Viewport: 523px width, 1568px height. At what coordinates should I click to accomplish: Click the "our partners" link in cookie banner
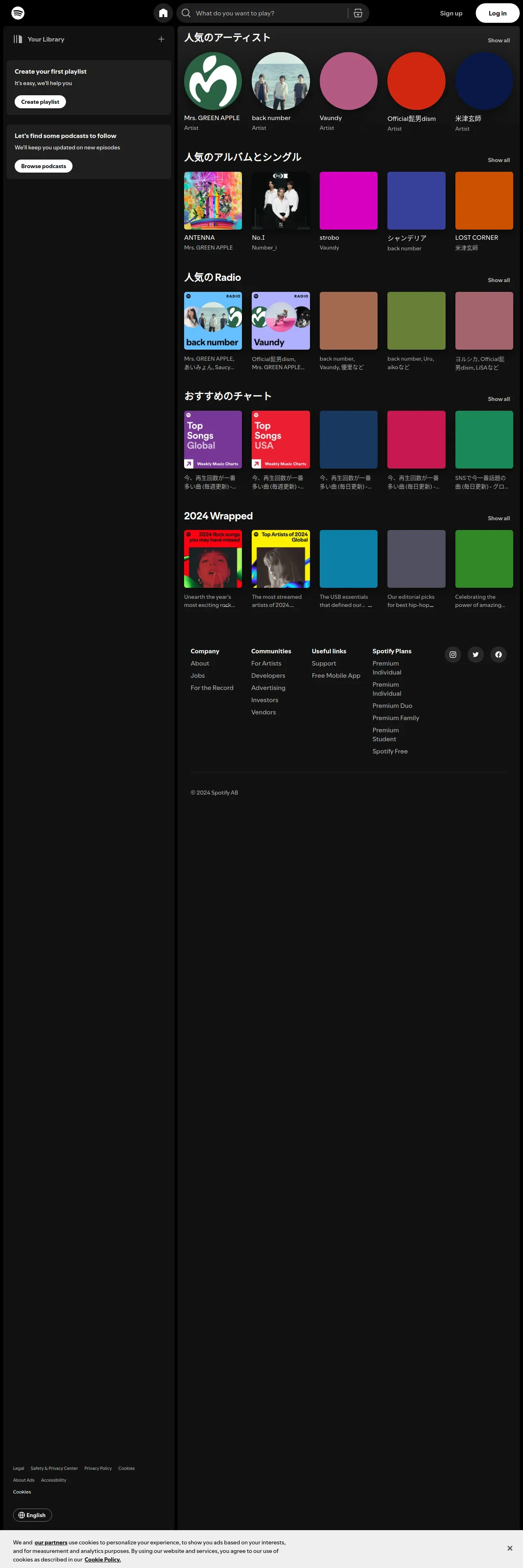[x=51, y=1542]
